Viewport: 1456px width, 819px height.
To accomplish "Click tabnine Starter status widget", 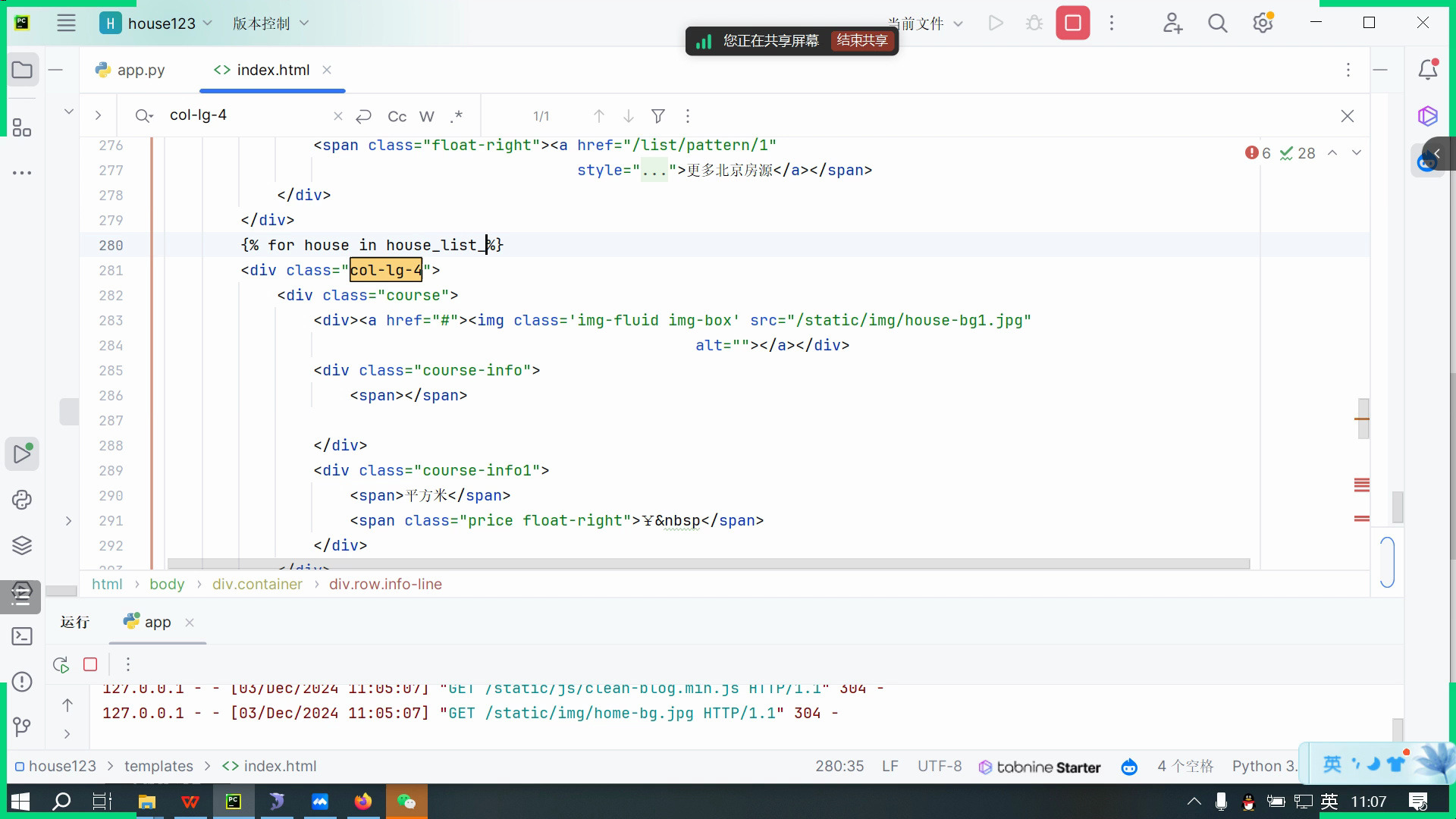I will click(x=1040, y=767).
